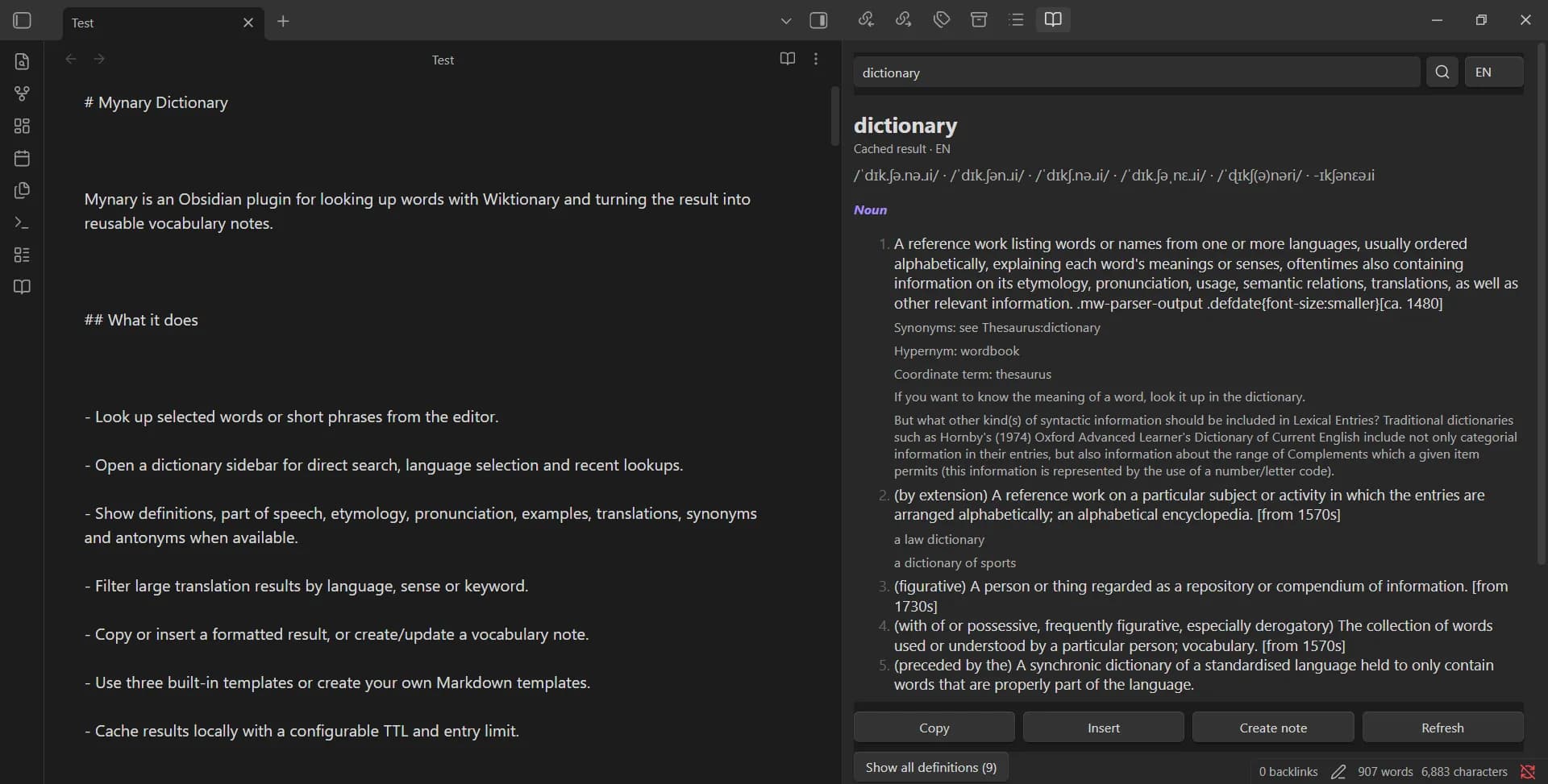Open tab list dropdown chevron
Viewport: 1548px width, 784px height.
786,21
